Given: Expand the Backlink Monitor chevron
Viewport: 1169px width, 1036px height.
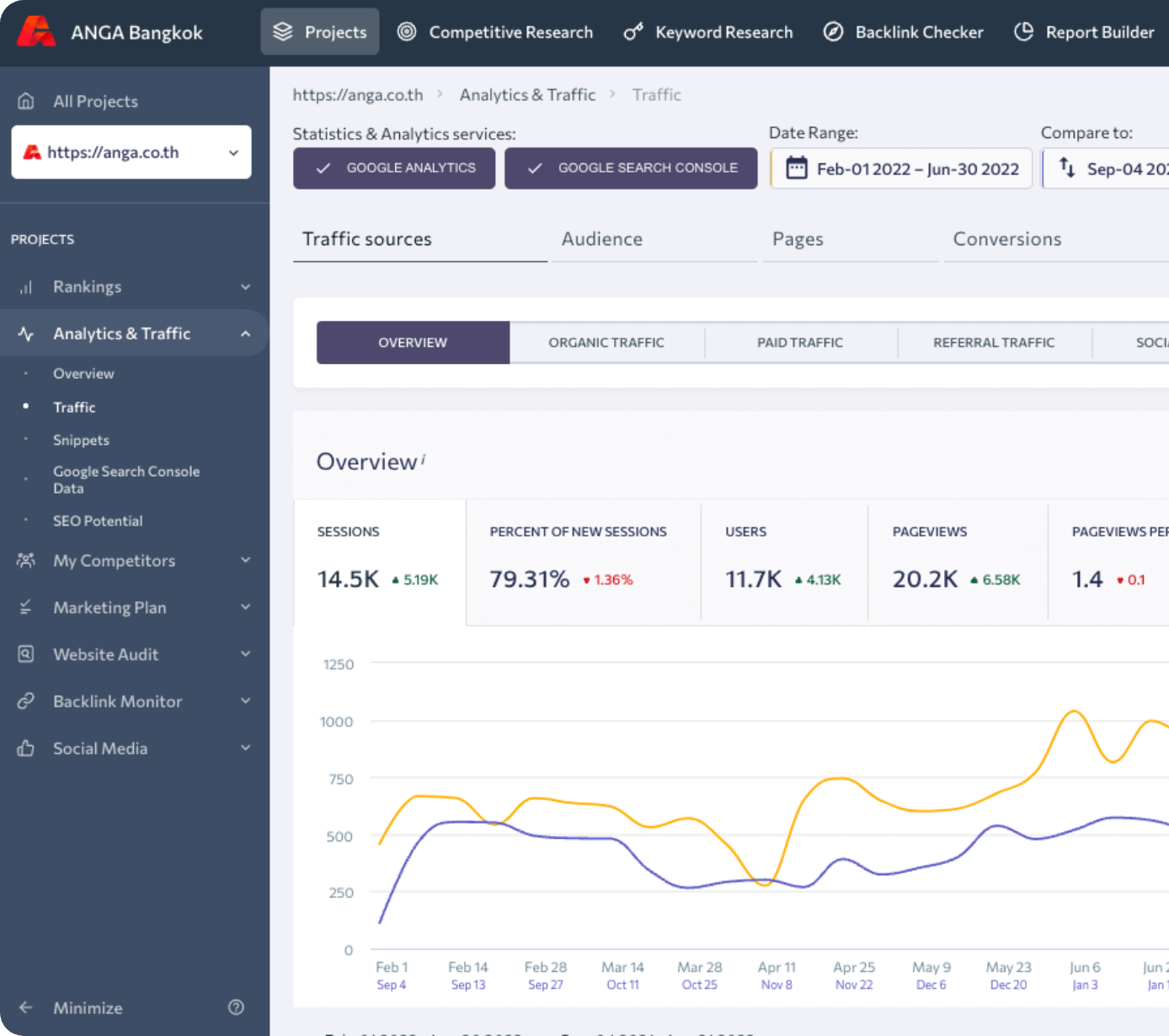Looking at the screenshot, I should coord(246,701).
